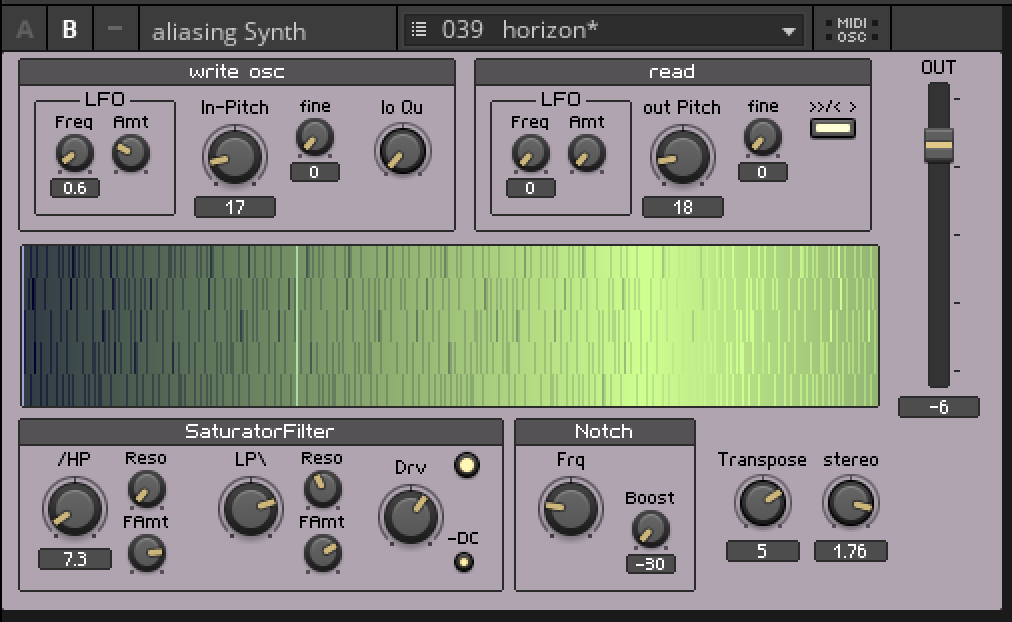Click the read fine value 0
This screenshot has height=622, width=1012.
[762, 172]
